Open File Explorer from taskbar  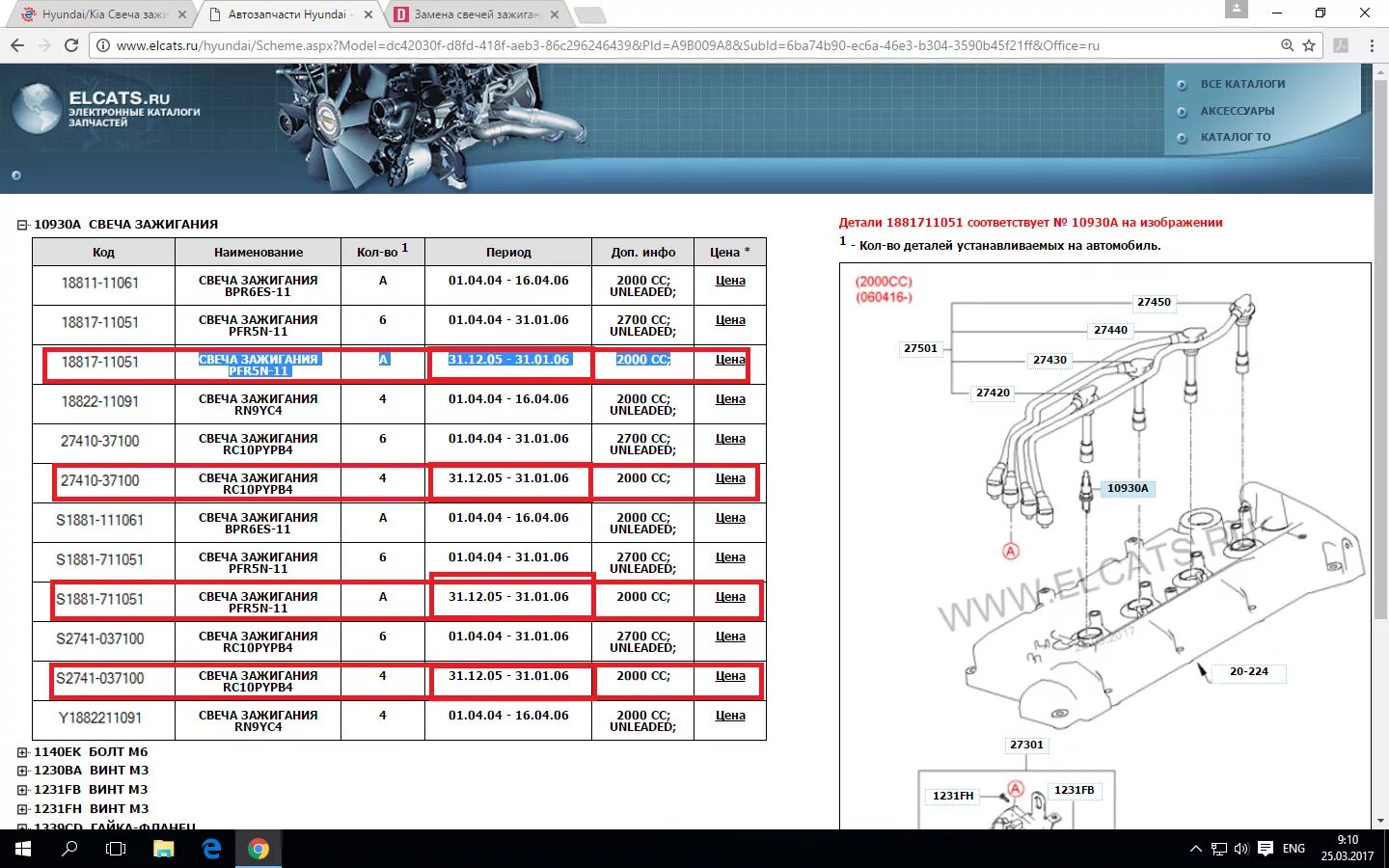[164, 849]
